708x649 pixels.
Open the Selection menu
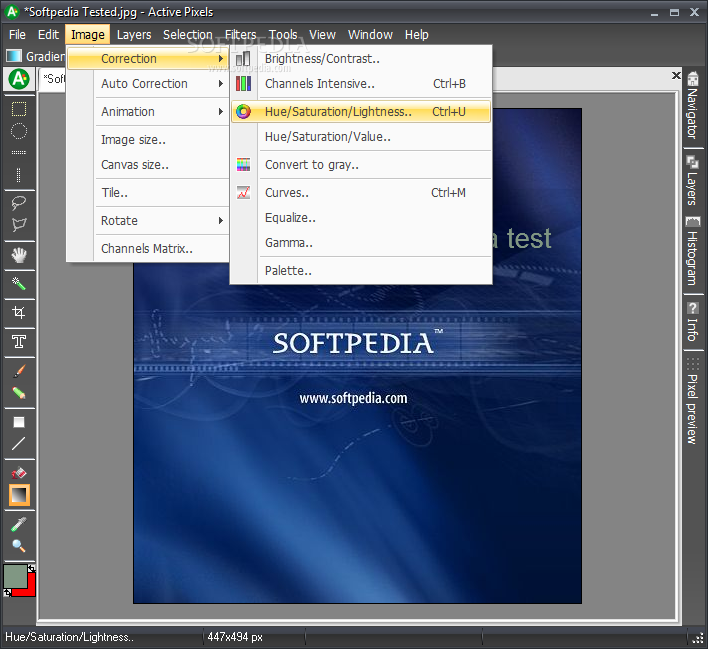tap(187, 35)
